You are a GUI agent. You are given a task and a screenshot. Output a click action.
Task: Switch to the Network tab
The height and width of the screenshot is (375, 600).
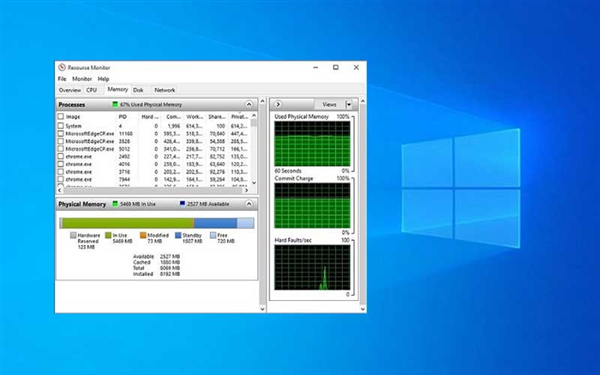tap(165, 90)
